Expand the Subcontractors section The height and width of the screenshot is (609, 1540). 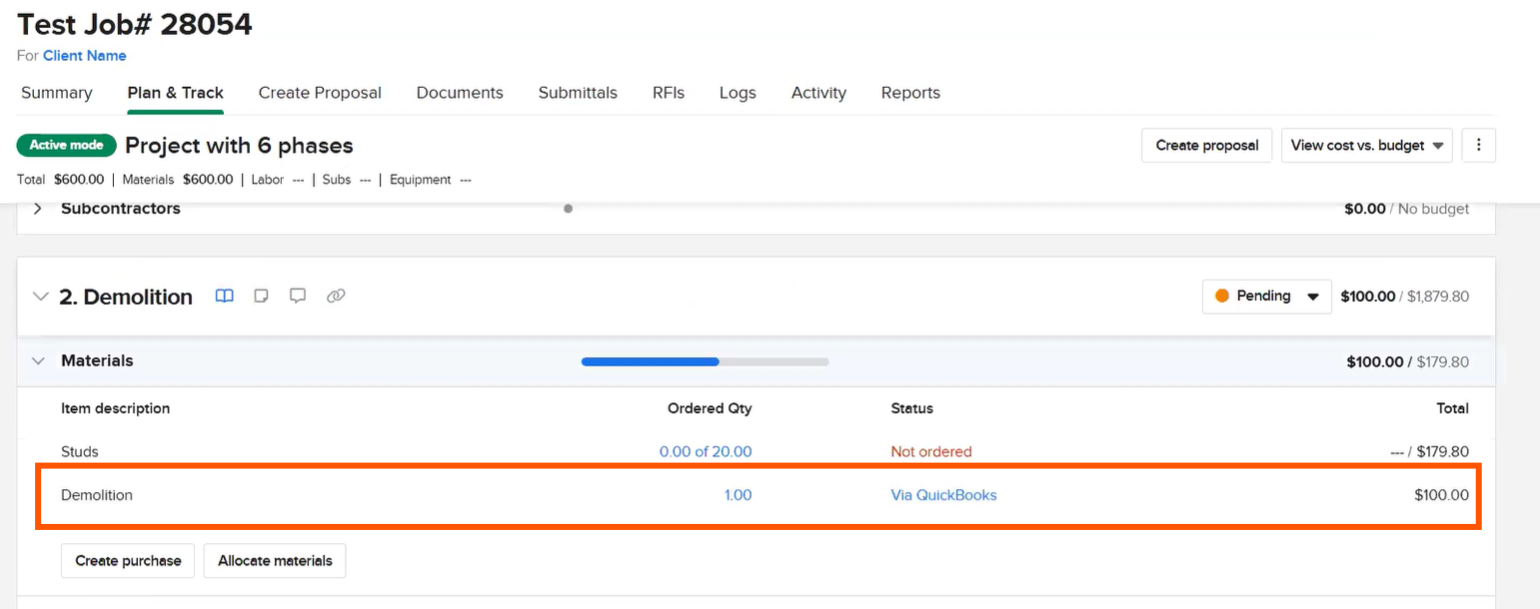[38, 209]
